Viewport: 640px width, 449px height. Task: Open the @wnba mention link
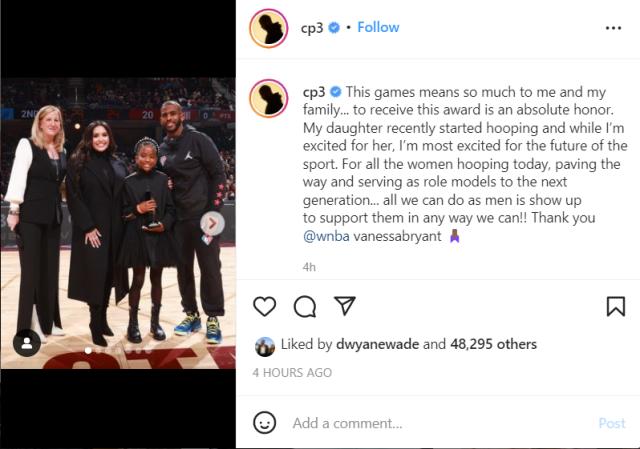[x=326, y=236]
